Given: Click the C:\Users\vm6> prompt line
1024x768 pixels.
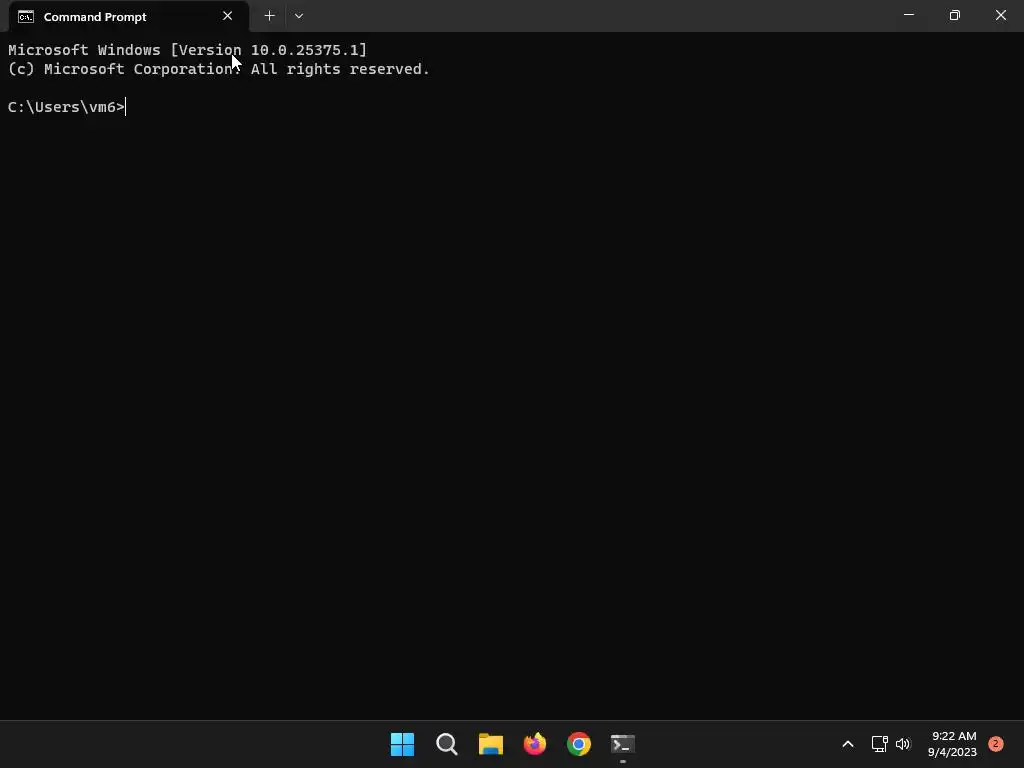Looking at the screenshot, I should [x=66, y=107].
